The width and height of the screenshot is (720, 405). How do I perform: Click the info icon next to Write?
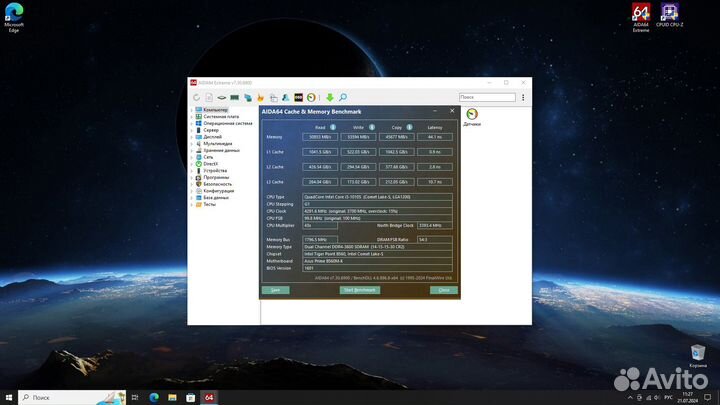(x=371, y=127)
